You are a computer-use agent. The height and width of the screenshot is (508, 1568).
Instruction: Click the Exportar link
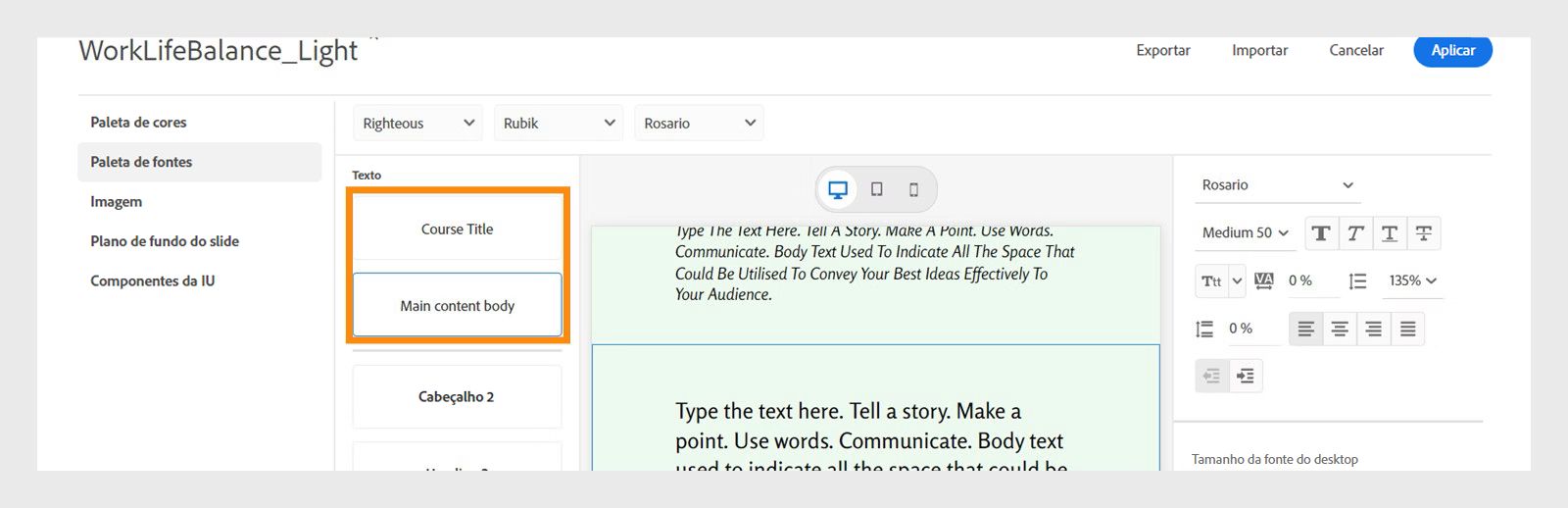coord(1163,51)
